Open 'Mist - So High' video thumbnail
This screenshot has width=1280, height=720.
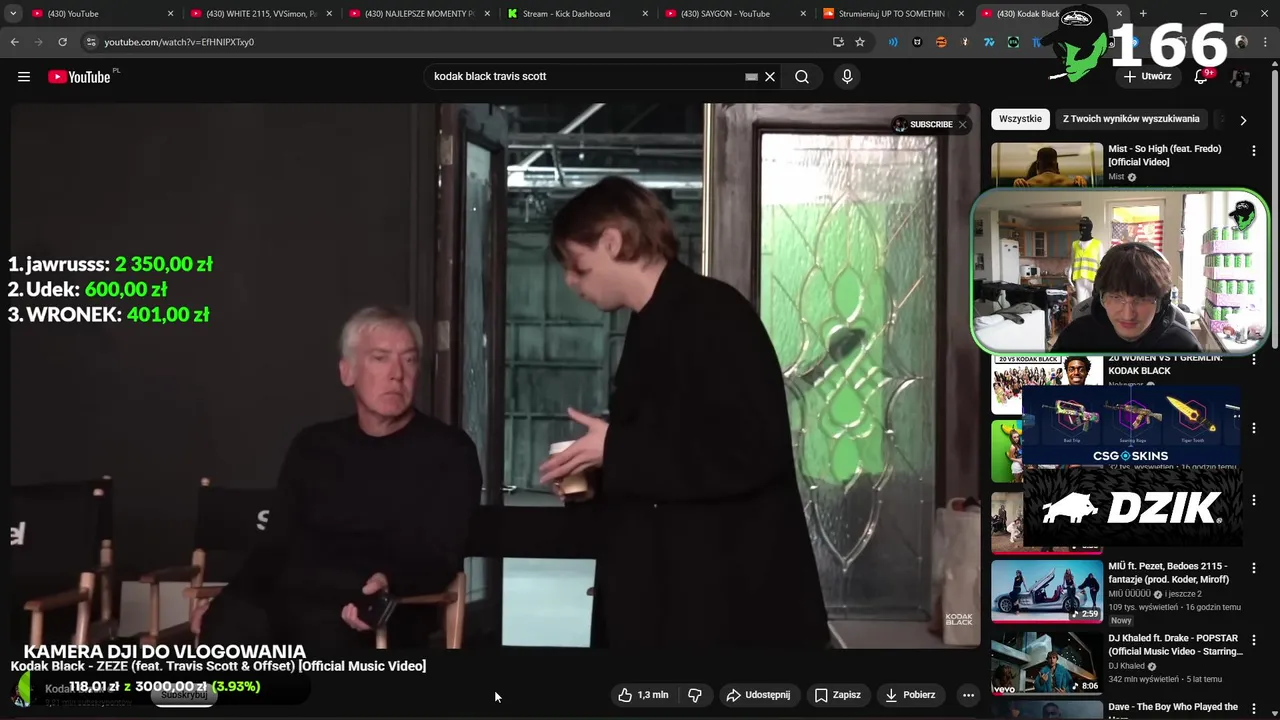click(1047, 165)
